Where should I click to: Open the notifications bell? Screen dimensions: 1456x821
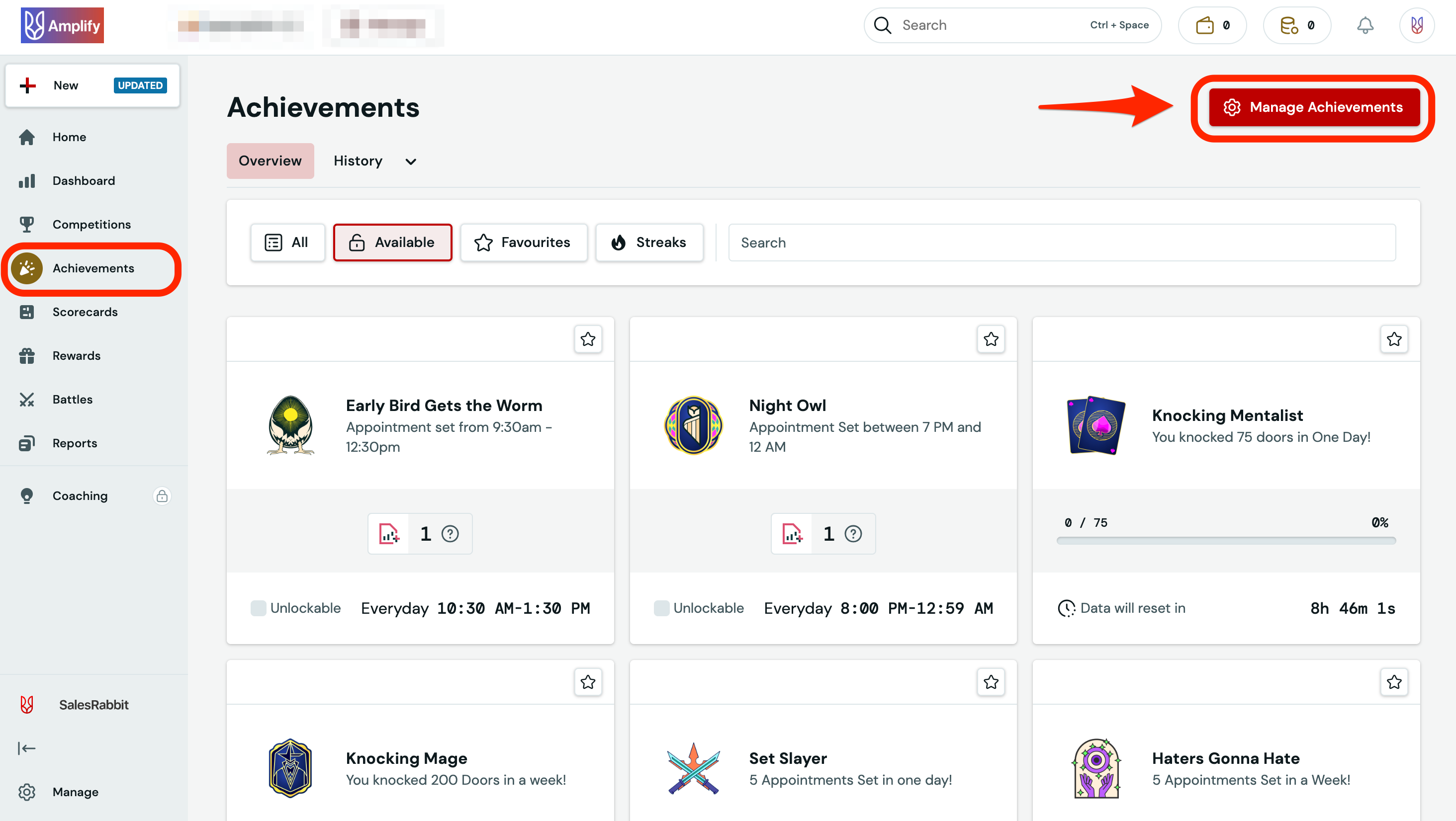[1365, 25]
